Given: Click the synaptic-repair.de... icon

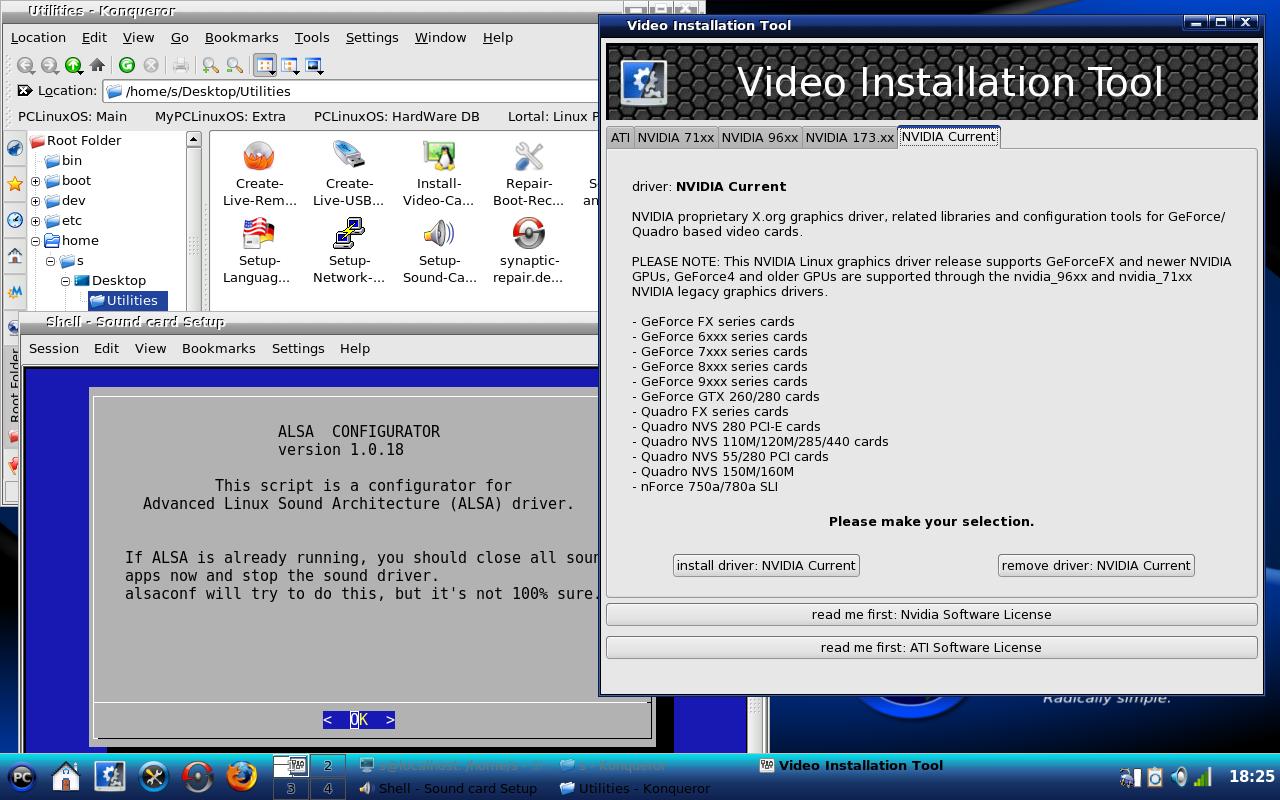Looking at the screenshot, I should [x=529, y=250].
